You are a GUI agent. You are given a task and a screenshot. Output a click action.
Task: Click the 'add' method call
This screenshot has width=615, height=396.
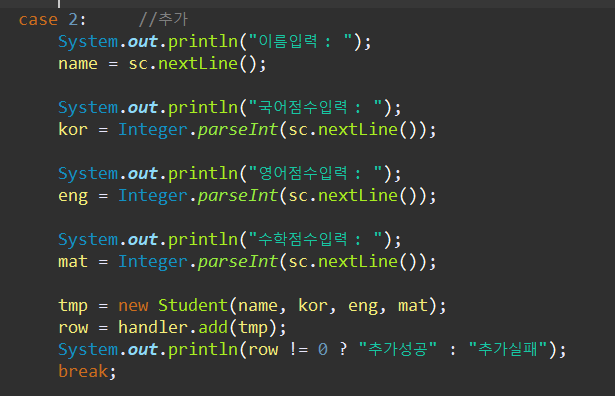[213, 327]
